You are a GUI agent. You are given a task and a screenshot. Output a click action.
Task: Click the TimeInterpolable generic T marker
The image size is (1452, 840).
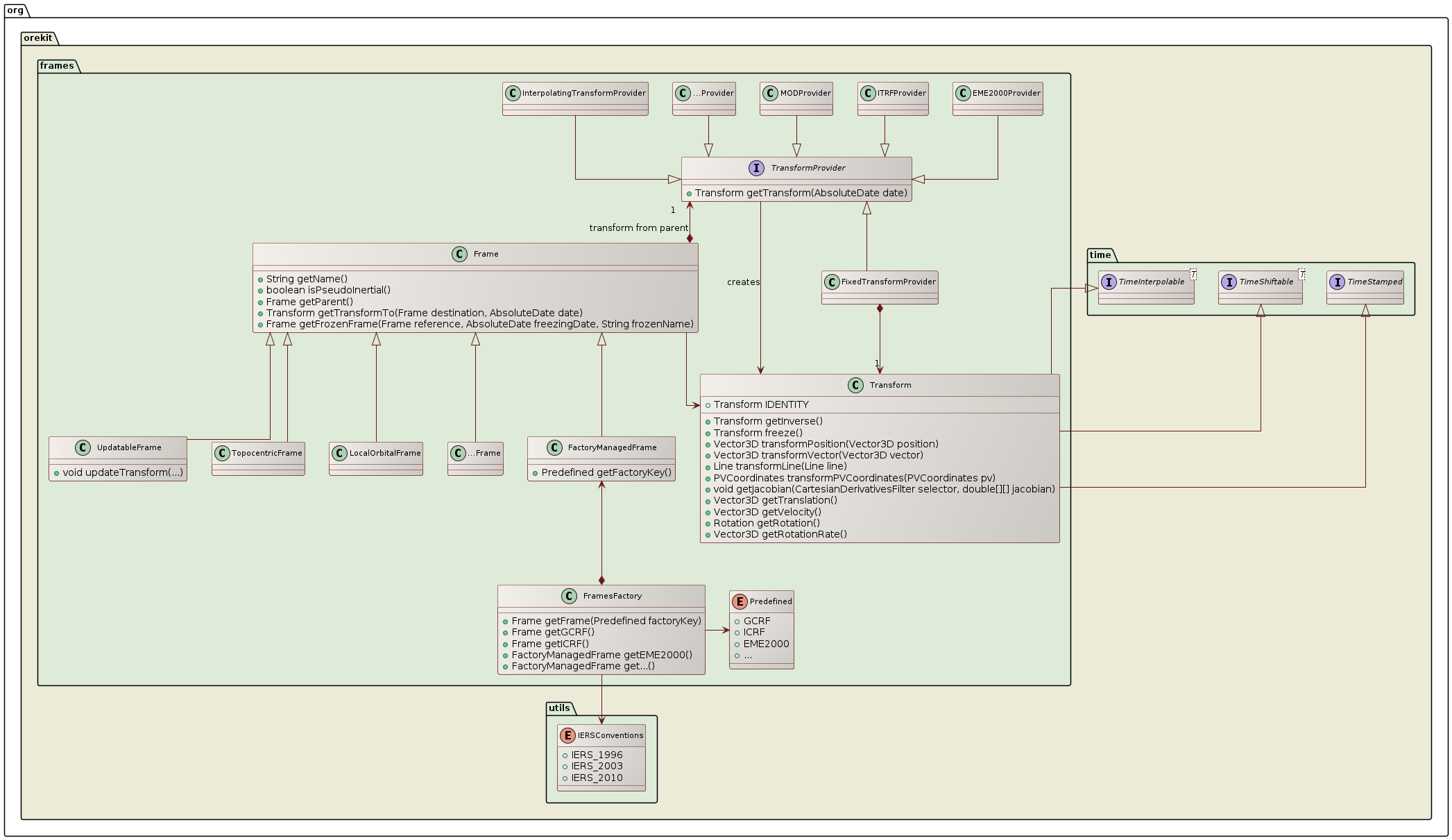pos(1193,275)
